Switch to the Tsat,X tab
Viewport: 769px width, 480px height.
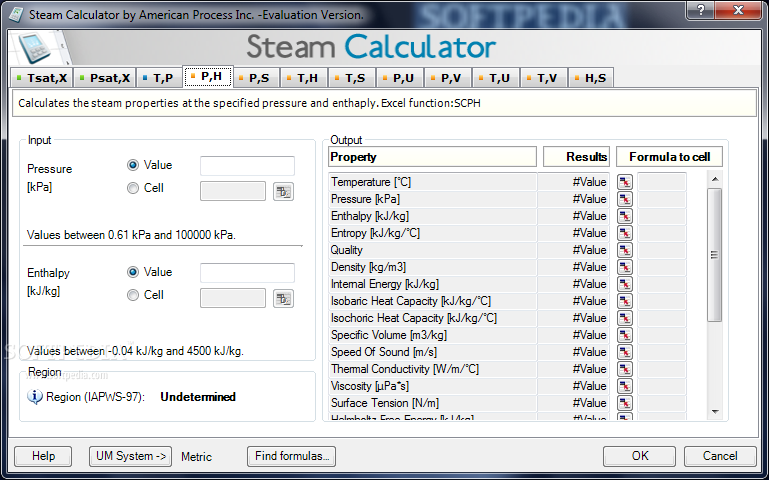[x=42, y=78]
